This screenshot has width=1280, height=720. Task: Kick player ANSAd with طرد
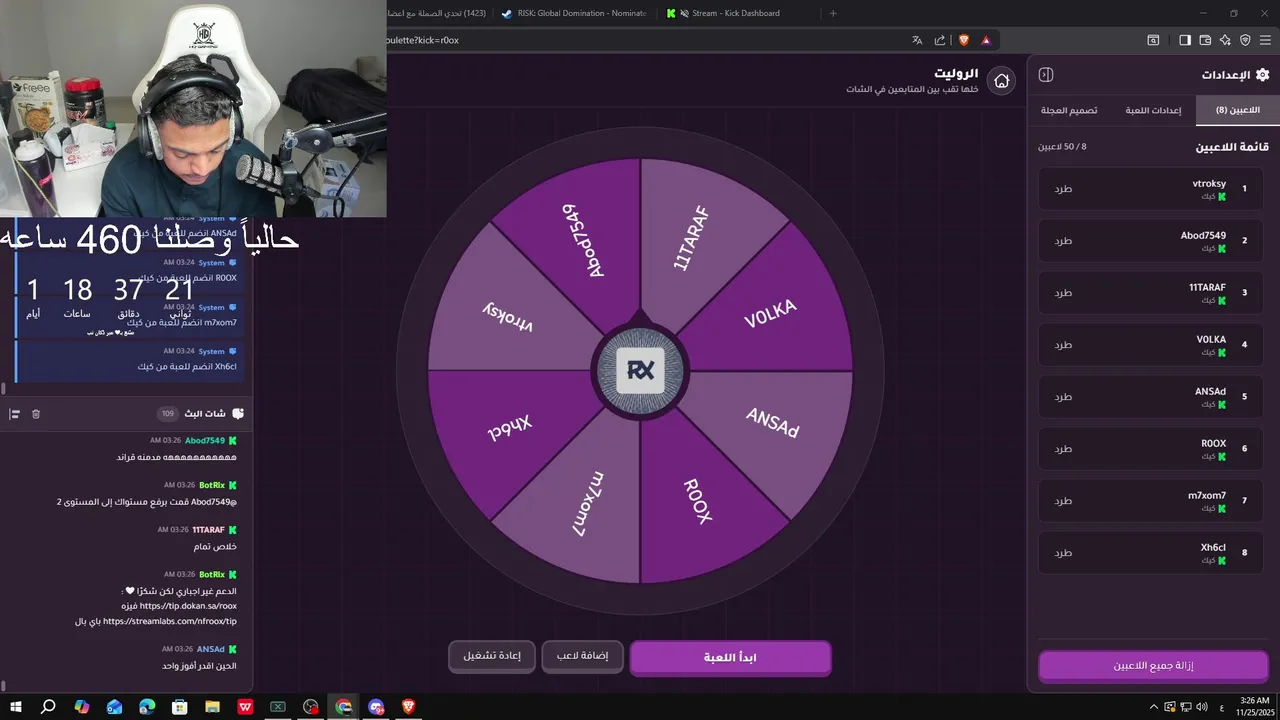point(1063,397)
